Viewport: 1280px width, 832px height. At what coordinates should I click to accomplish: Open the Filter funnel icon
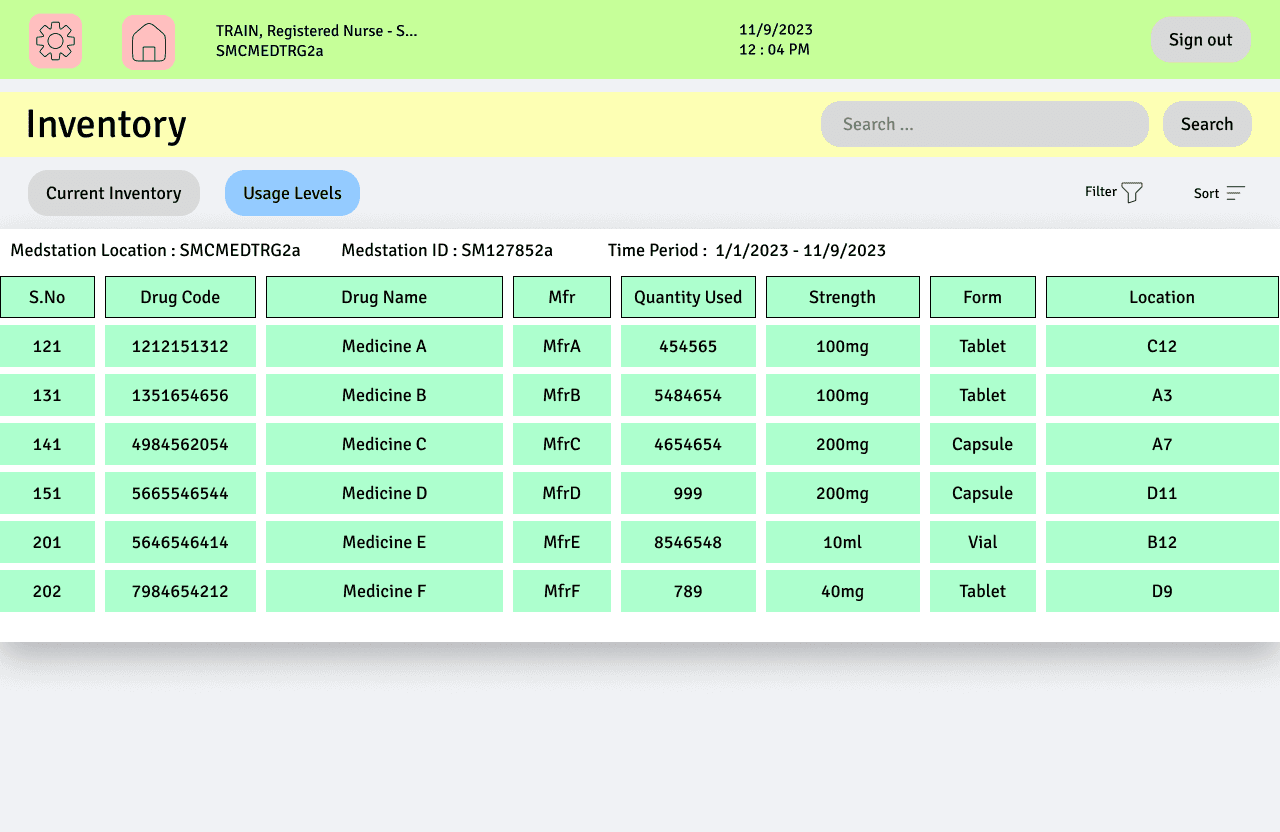(x=1132, y=192)
